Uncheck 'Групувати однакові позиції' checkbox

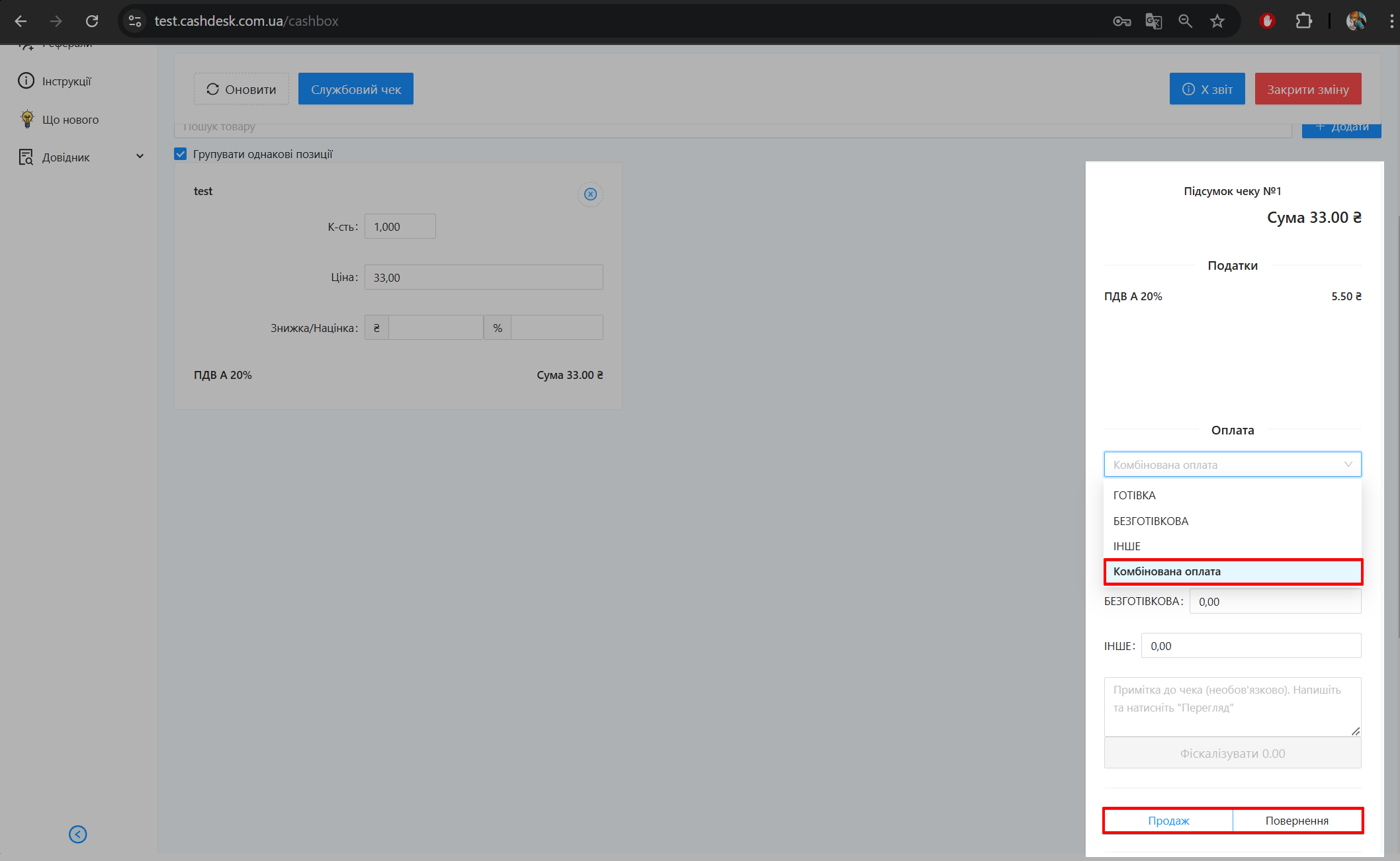[181, 154]
